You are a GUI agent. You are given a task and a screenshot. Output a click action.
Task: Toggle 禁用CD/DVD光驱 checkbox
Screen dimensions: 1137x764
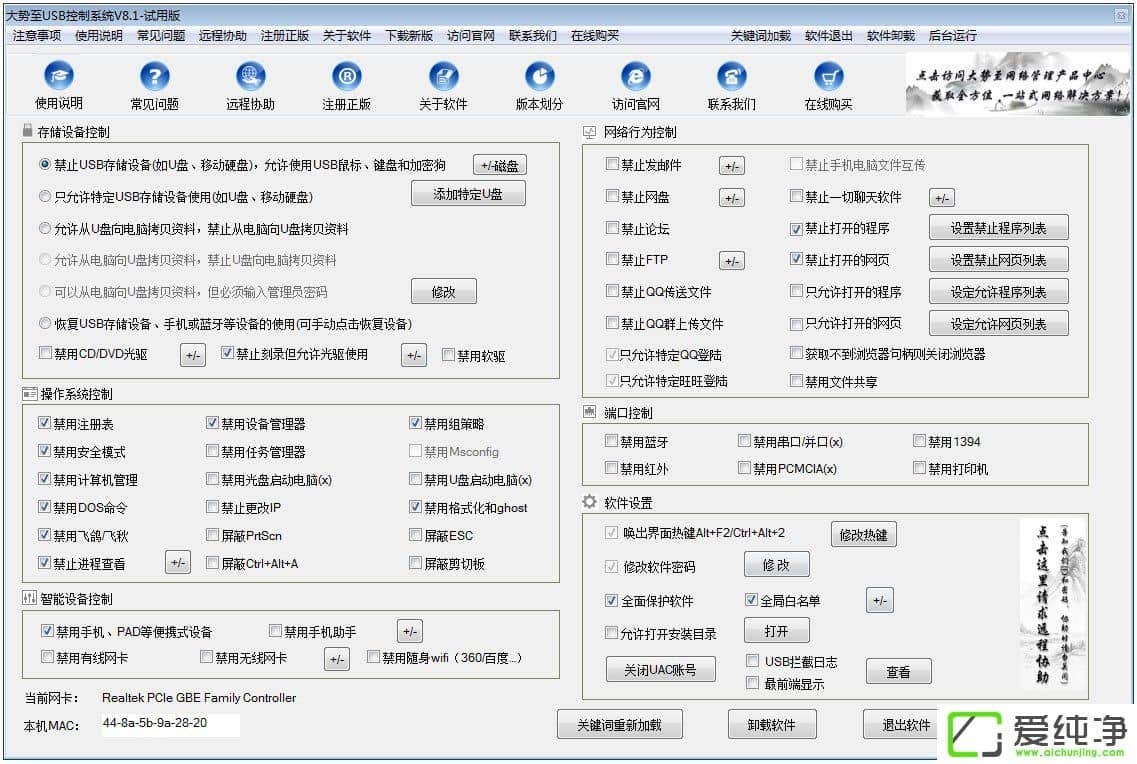[x=45, y=353]
